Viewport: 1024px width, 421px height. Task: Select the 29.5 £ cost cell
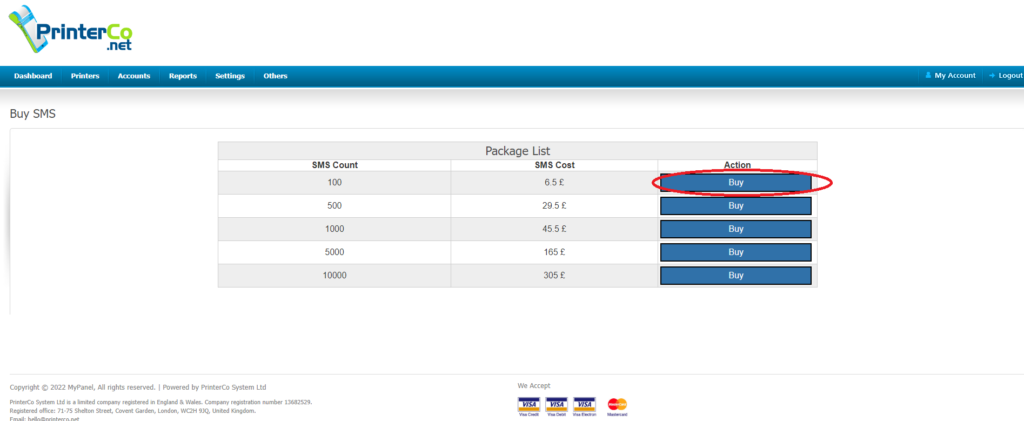click(x=554, y=206)
